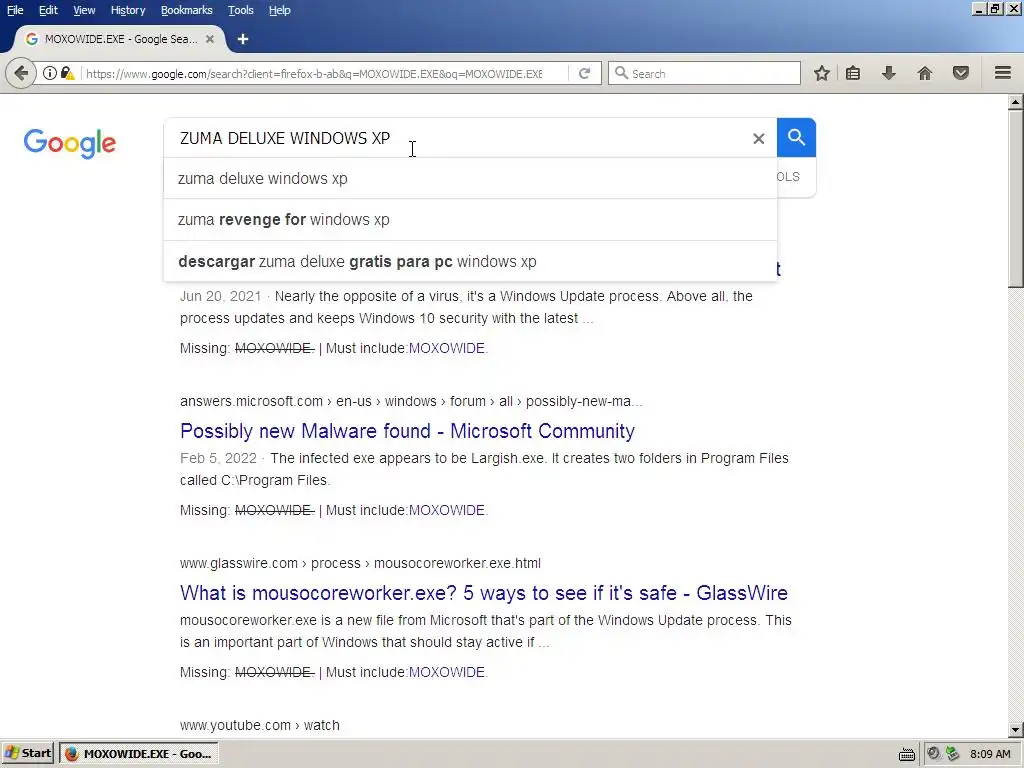The image size is (1024, 768).
Task: Click the 'Feb 5, 2022' snippet date
Action: coord(218,458)
